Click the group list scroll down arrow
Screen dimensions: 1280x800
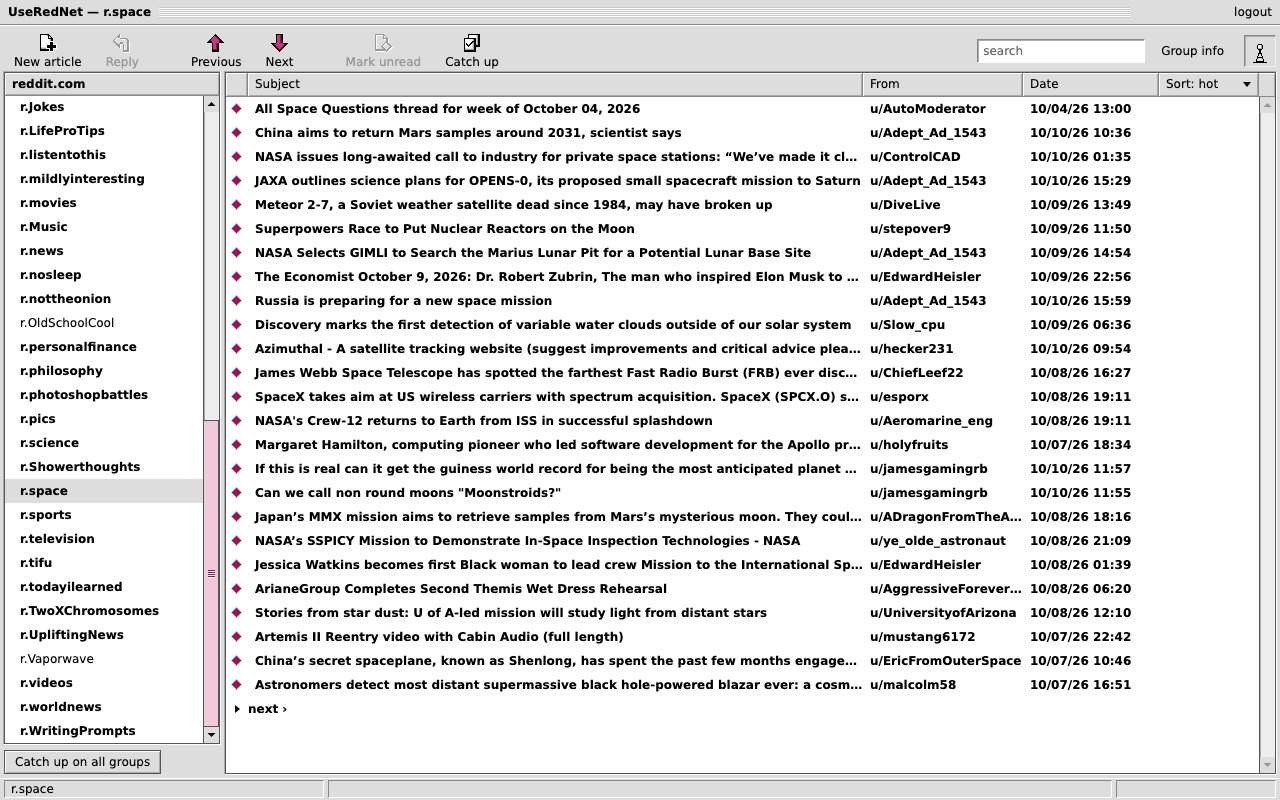point(211,734)
